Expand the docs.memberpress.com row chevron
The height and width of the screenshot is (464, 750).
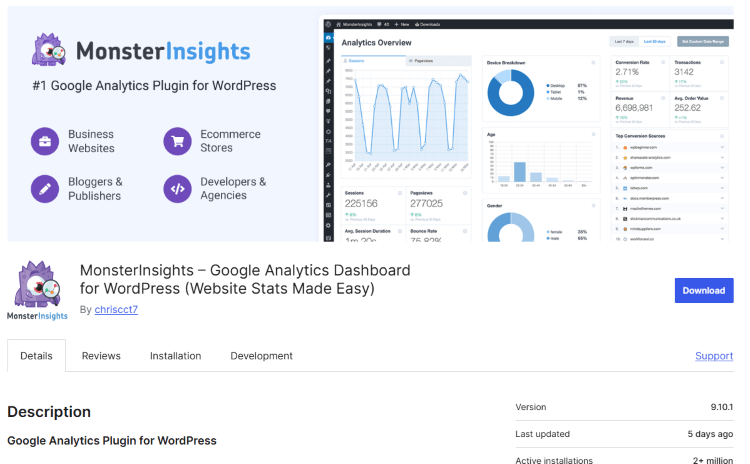pyautogui.click(x=722, y=198)
